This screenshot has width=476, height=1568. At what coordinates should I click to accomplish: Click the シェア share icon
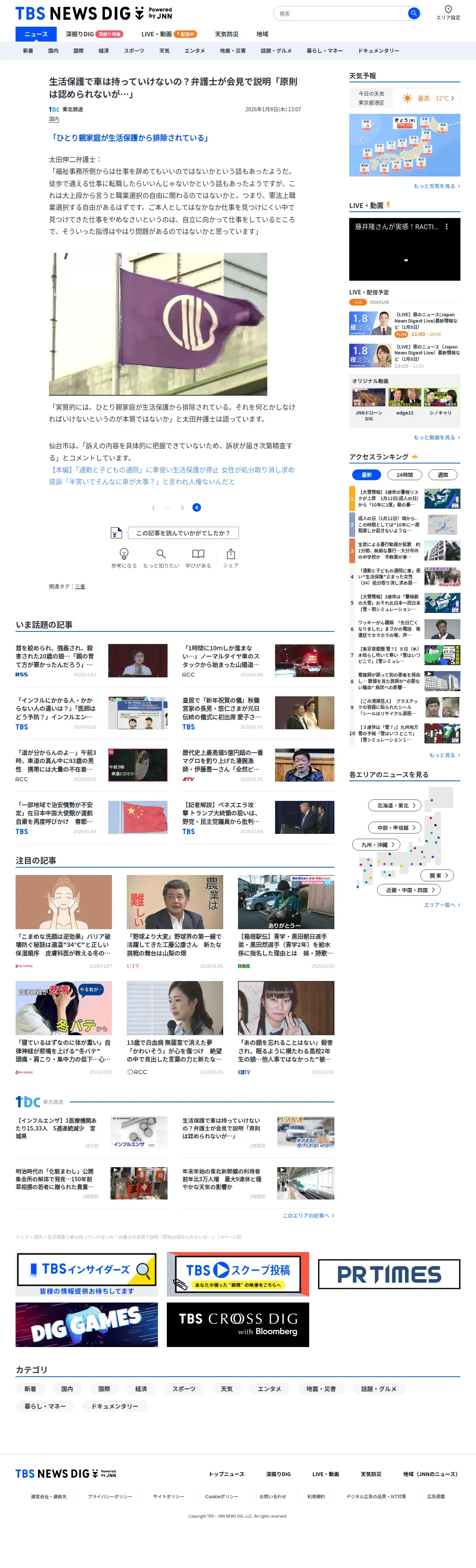pyautogui.click(x=231, y=553)
